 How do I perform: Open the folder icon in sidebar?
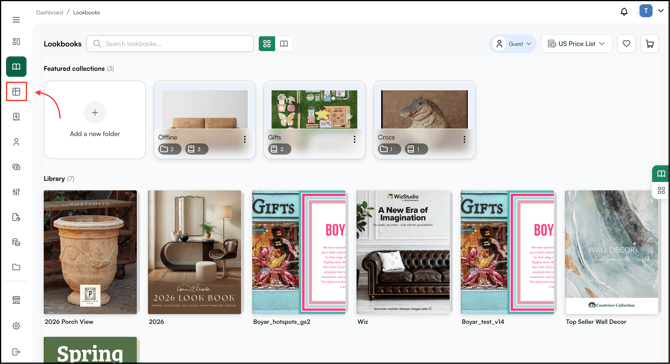[x=16, y=267]
